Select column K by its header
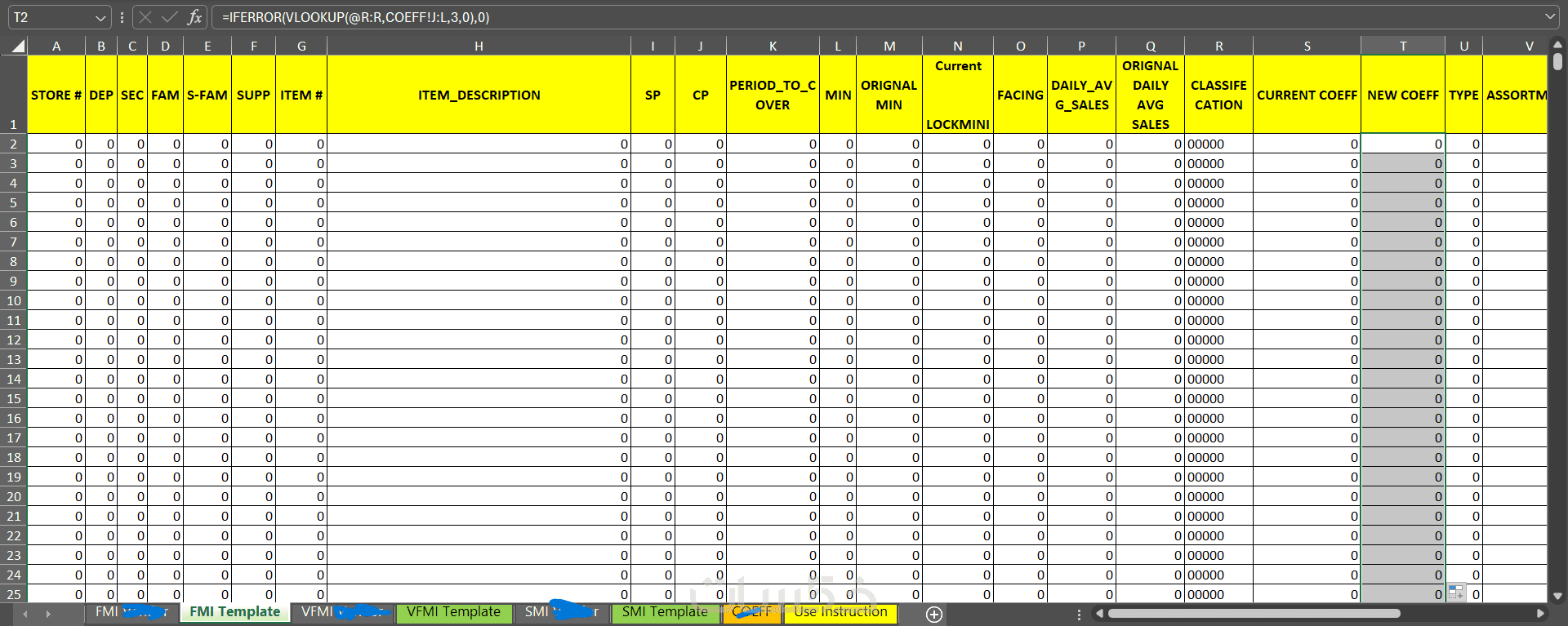 pyautogui.click(x=773, y=47)
